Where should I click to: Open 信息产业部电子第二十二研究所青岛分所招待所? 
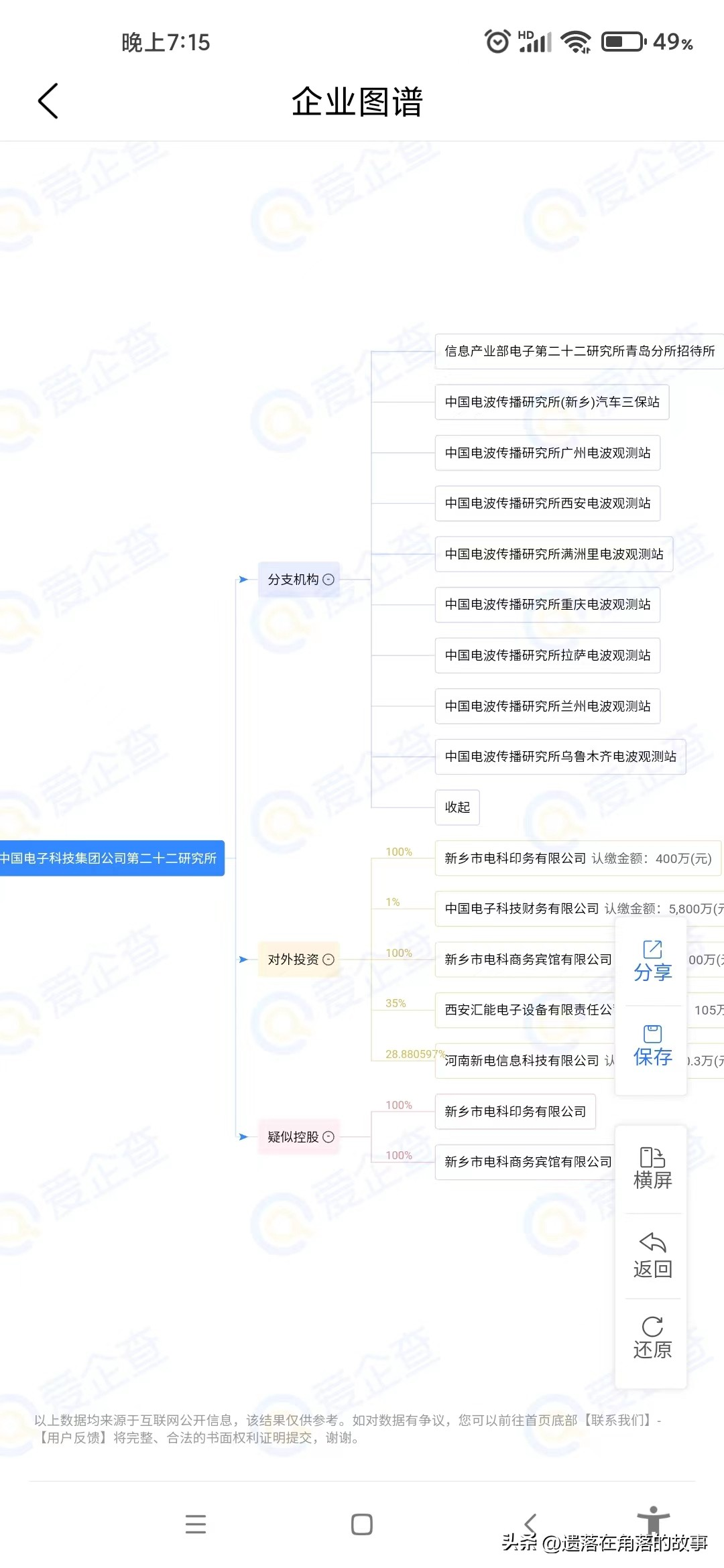[579, 351]
